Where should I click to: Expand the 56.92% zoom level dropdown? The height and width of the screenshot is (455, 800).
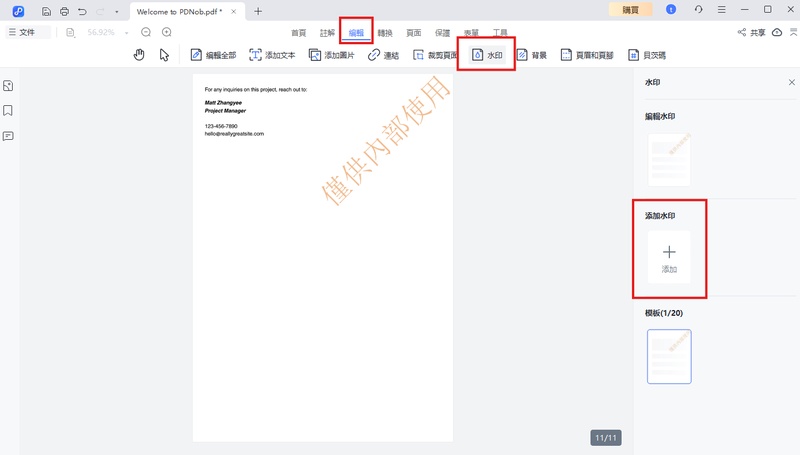[x=127, y=33]
